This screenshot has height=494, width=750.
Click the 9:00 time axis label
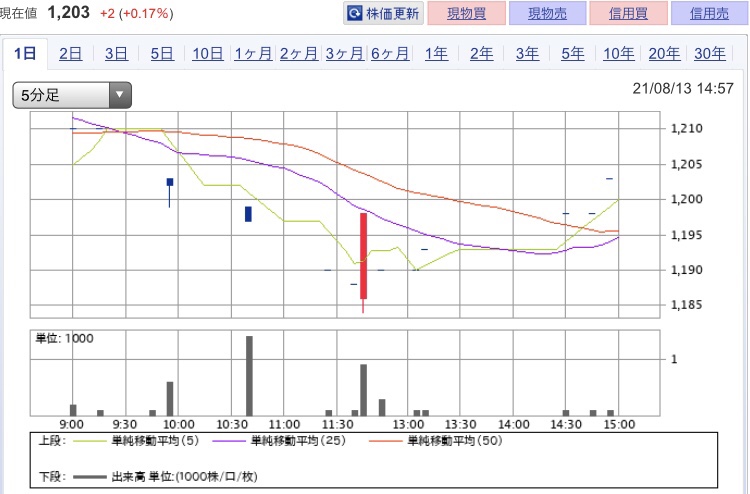coord(71,425)
